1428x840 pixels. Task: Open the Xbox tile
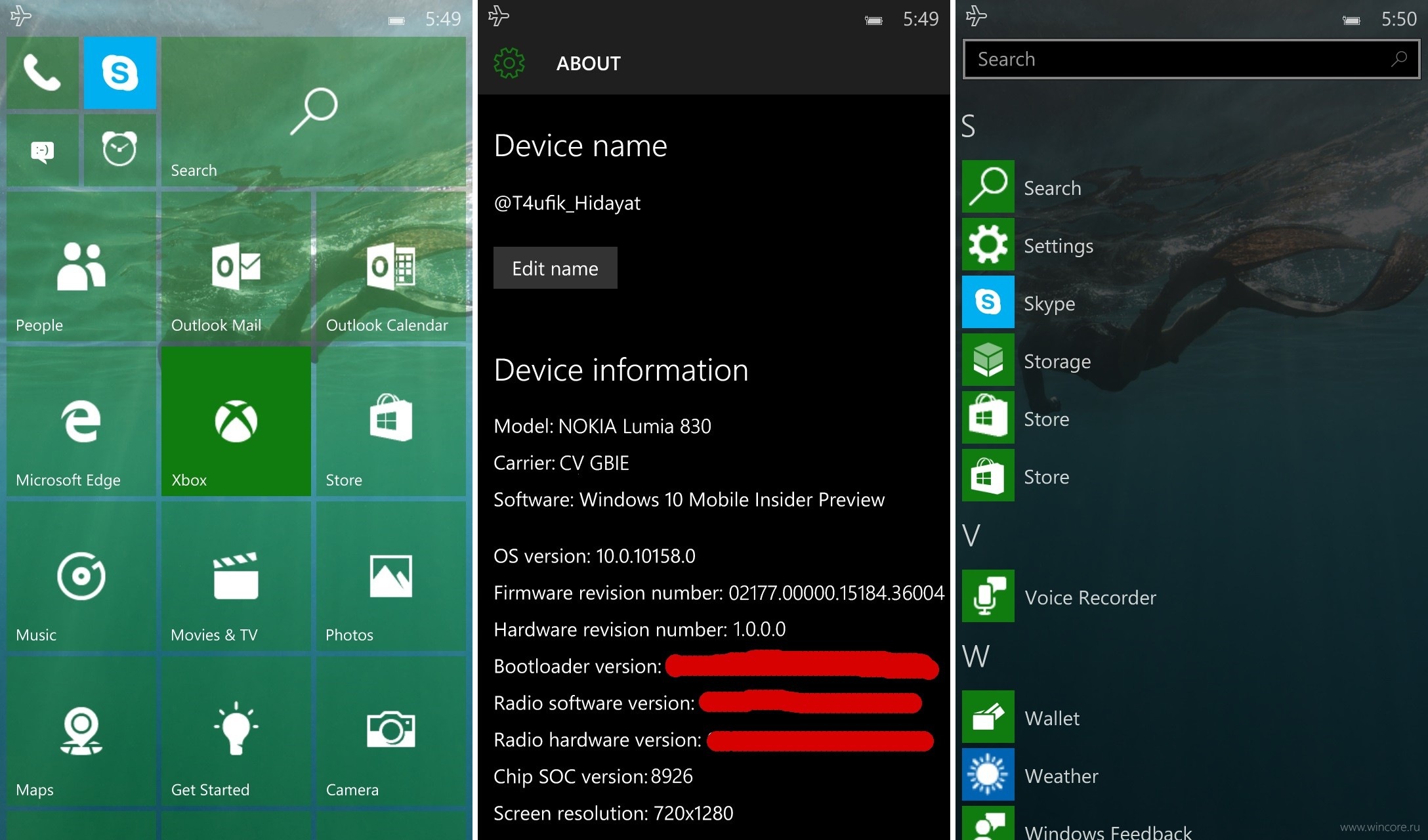[x=236, y=421]
